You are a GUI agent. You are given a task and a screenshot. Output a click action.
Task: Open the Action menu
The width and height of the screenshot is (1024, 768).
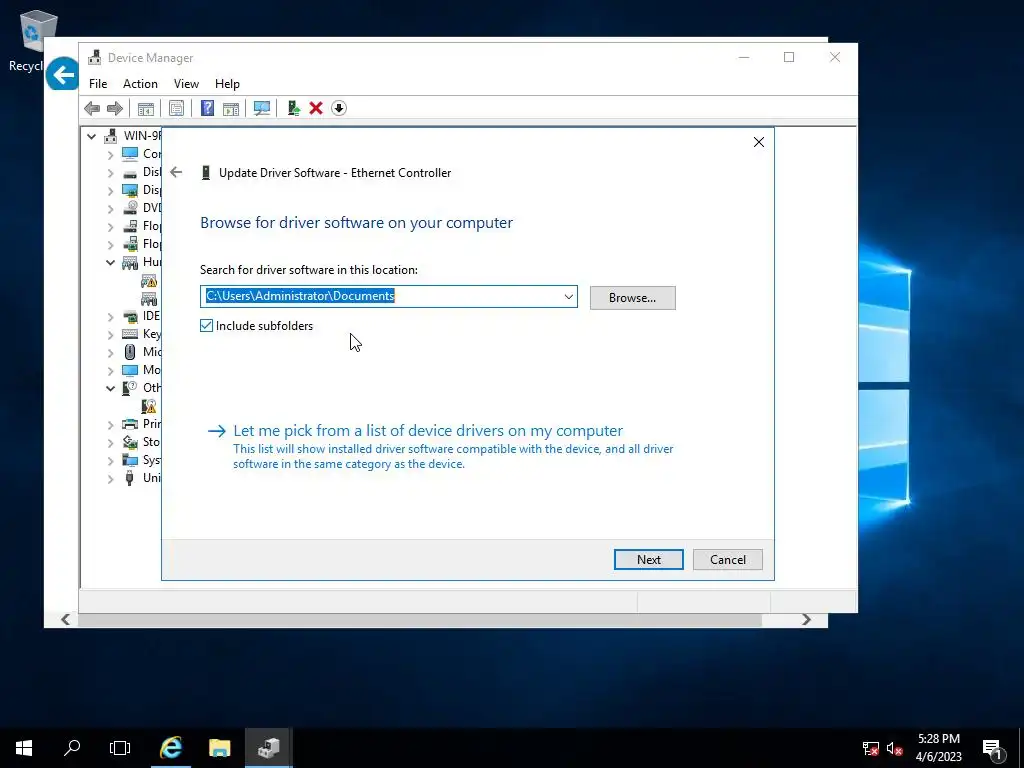point(140,84)
